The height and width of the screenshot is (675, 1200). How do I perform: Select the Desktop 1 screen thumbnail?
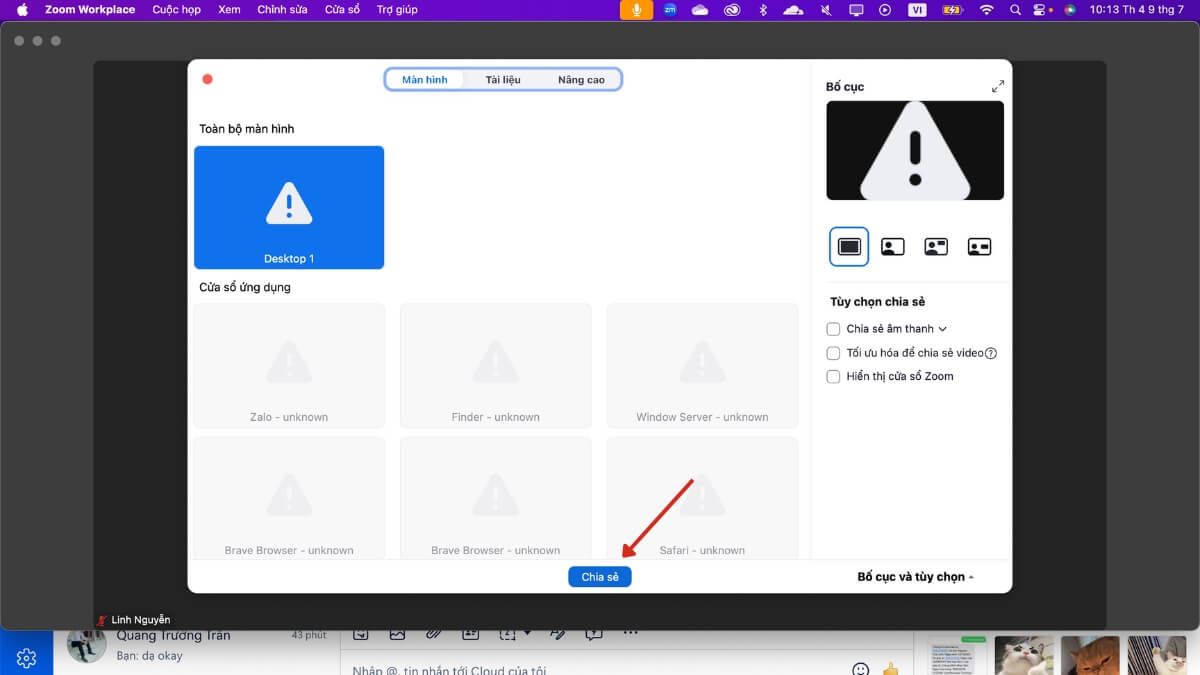(289, 207)
